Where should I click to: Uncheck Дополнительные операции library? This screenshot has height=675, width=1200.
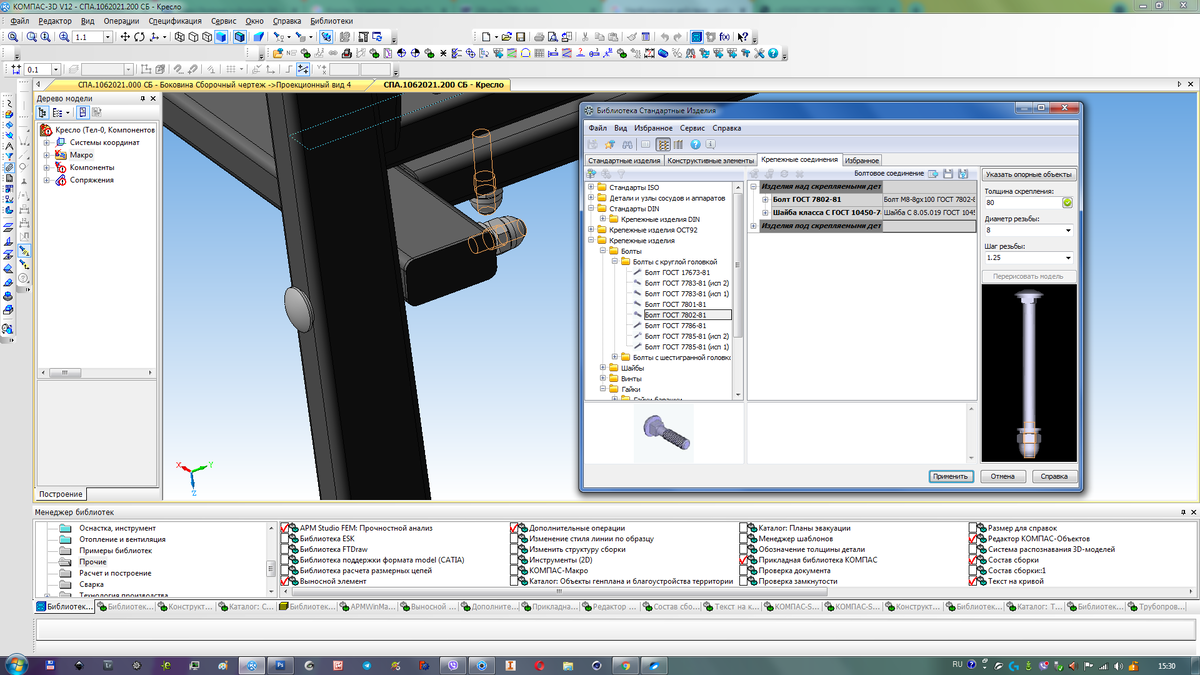coord(514,528)
